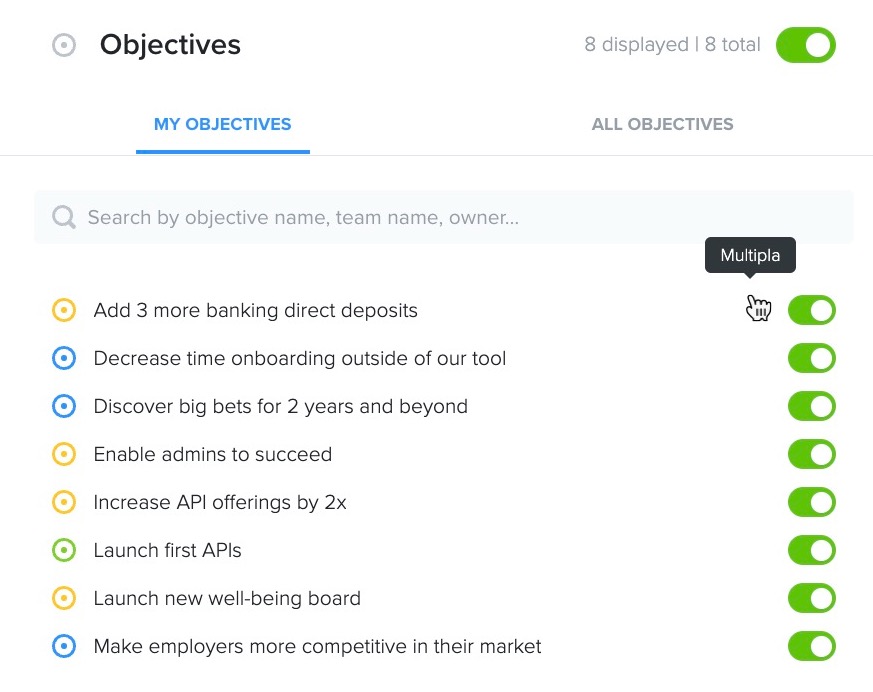Click blue target icon beside Make employers more competitive
873x692 pixels.
[x=64, y=646]
